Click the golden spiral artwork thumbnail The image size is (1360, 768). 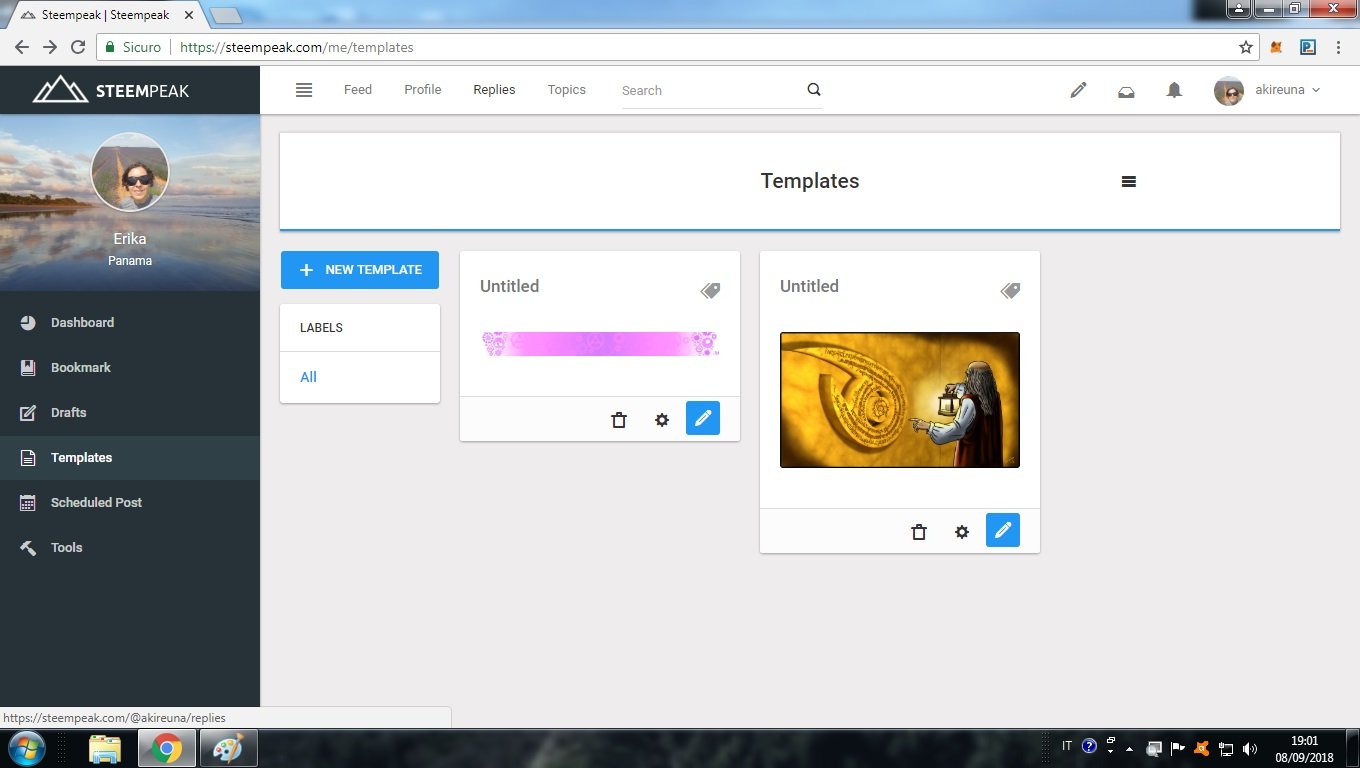900,400
